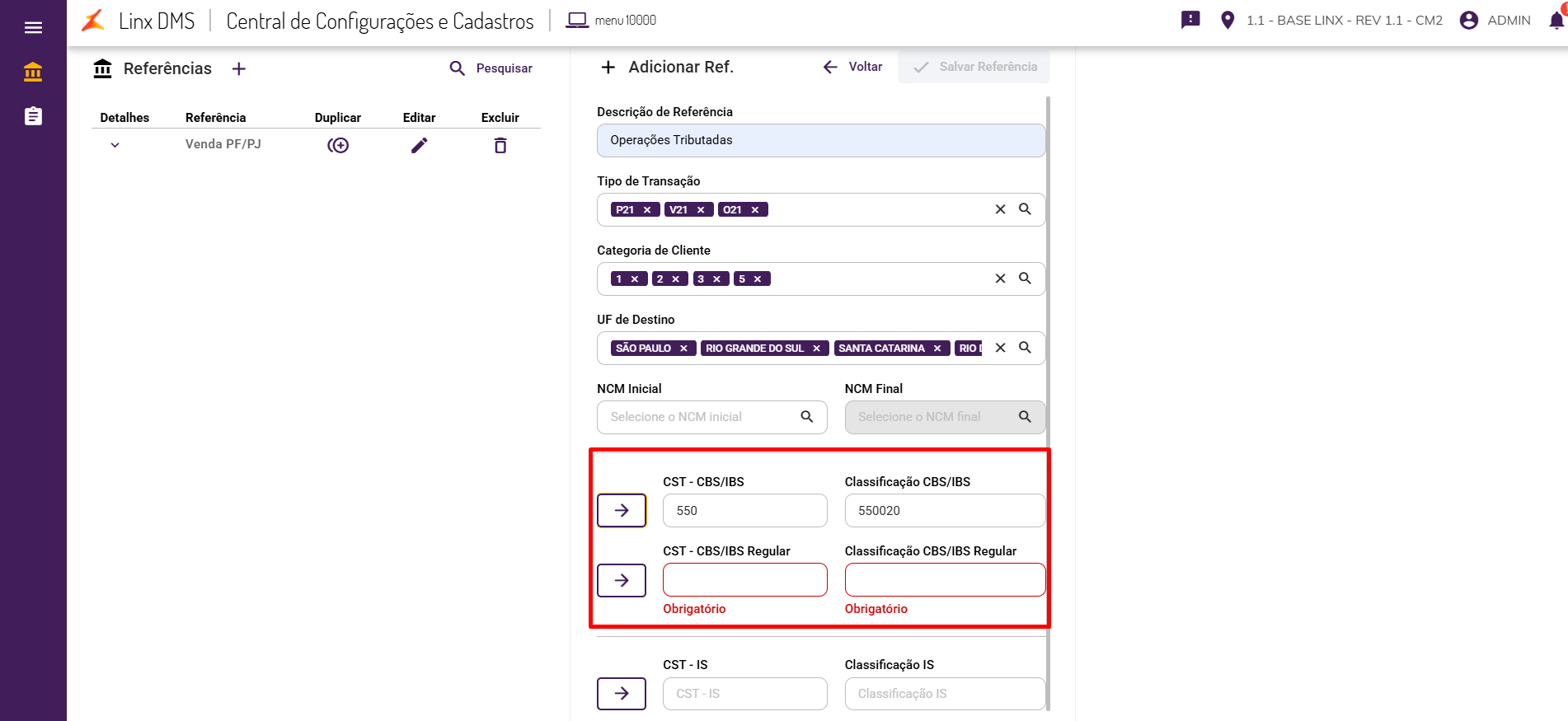
Task: Open the UF de Destino lookup
Action: click(1025, 348)
